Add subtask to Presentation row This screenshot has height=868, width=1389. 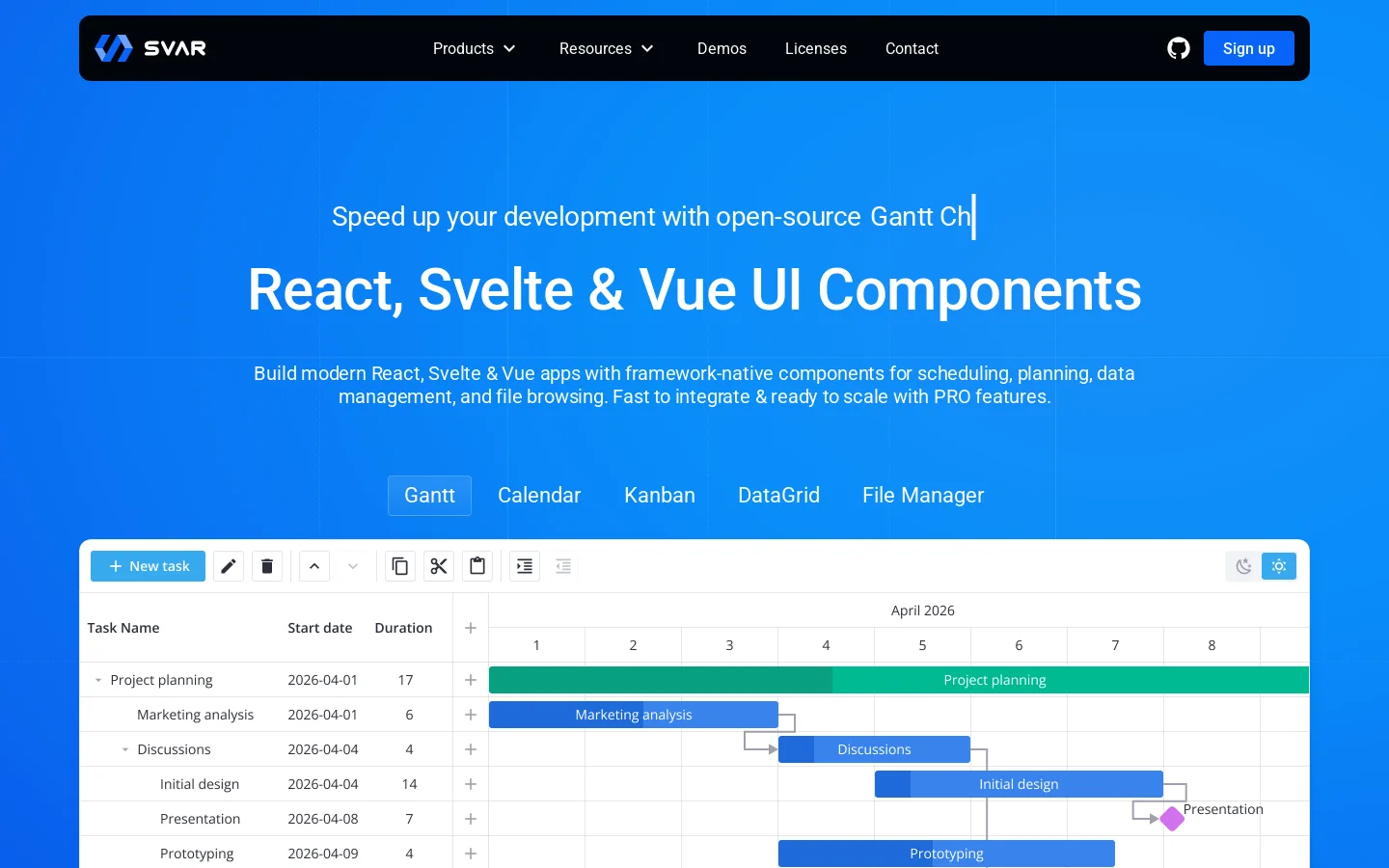tap(471, 819)
